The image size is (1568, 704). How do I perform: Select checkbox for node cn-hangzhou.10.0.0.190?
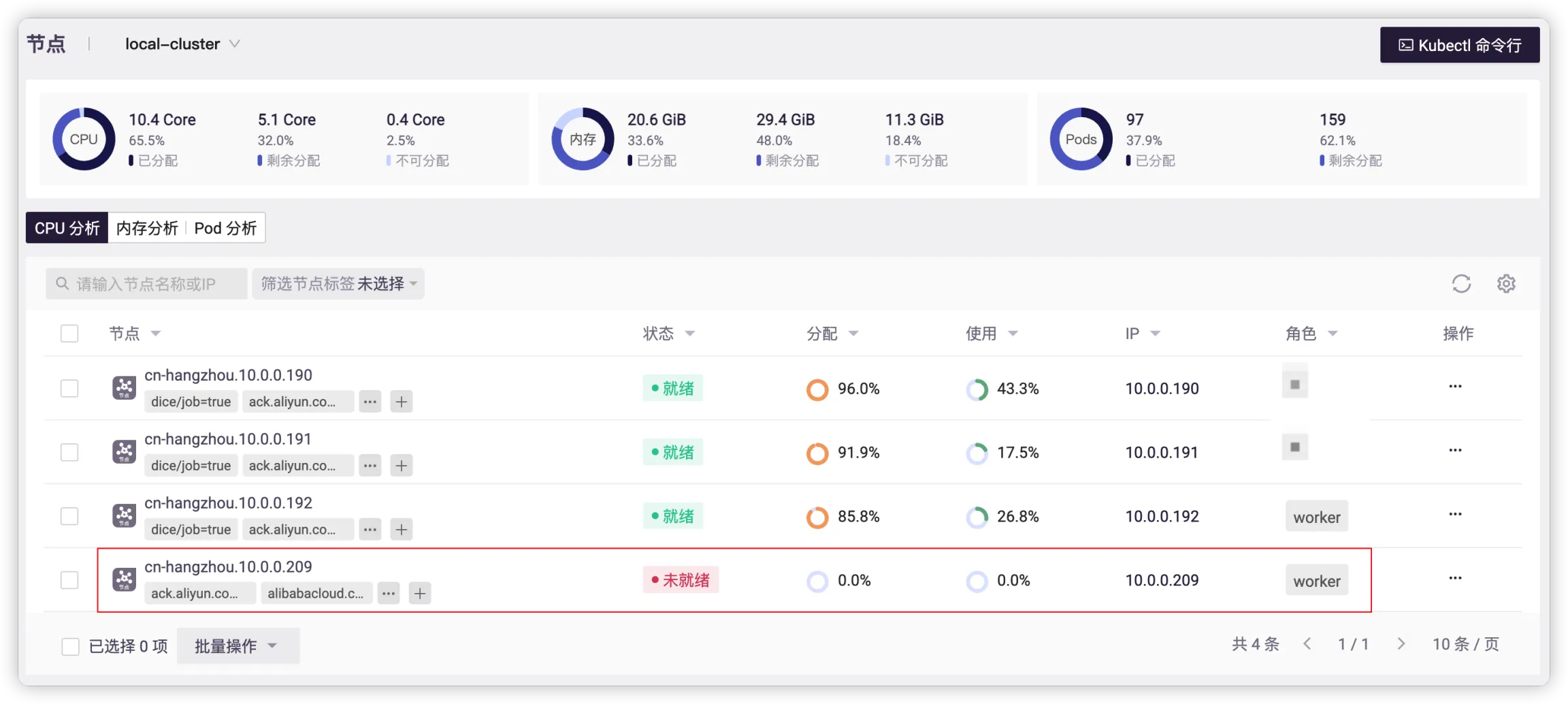[69, 388]
